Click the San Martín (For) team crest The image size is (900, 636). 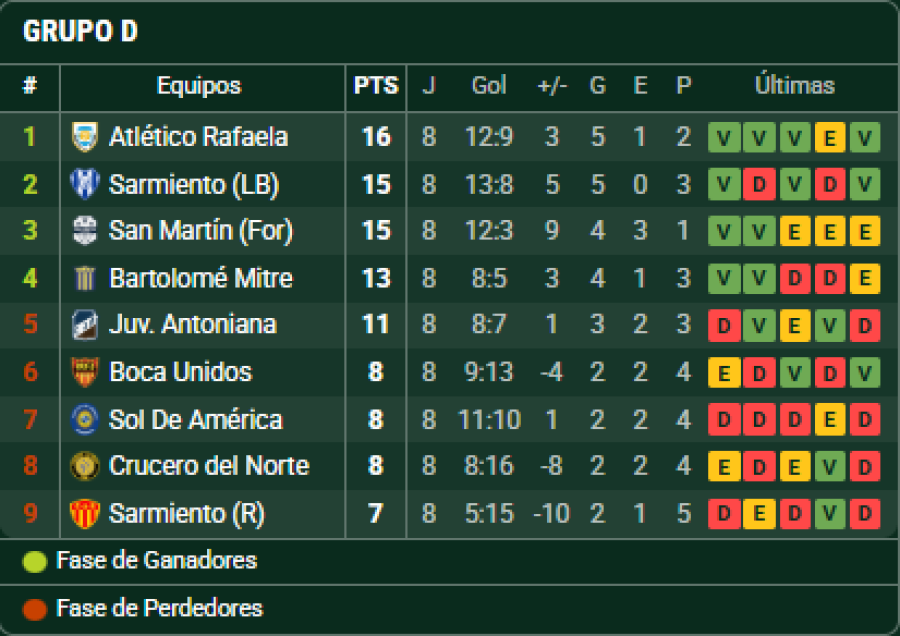(x=85, y=231)
